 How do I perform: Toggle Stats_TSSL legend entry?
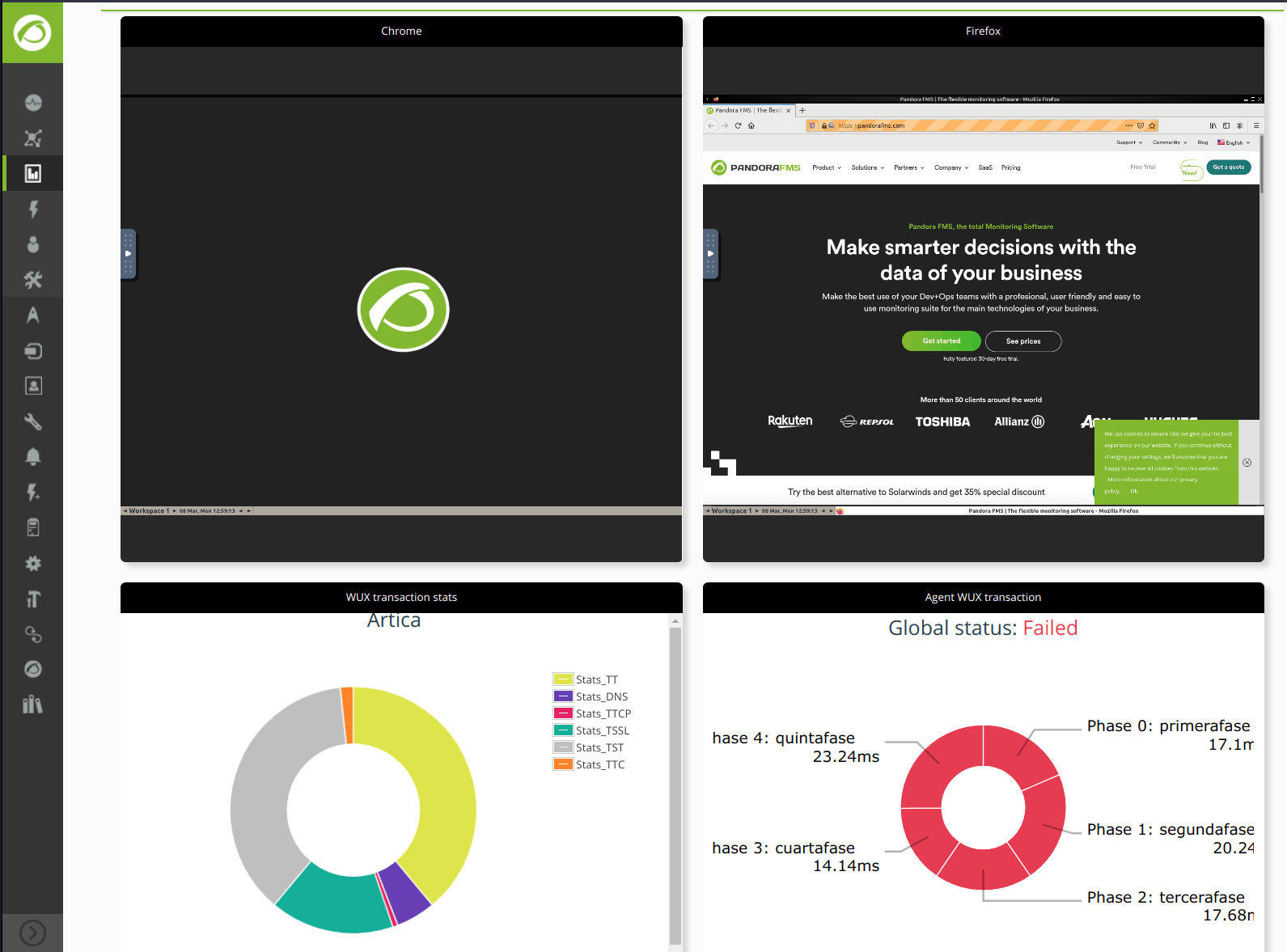pos(591,730)
